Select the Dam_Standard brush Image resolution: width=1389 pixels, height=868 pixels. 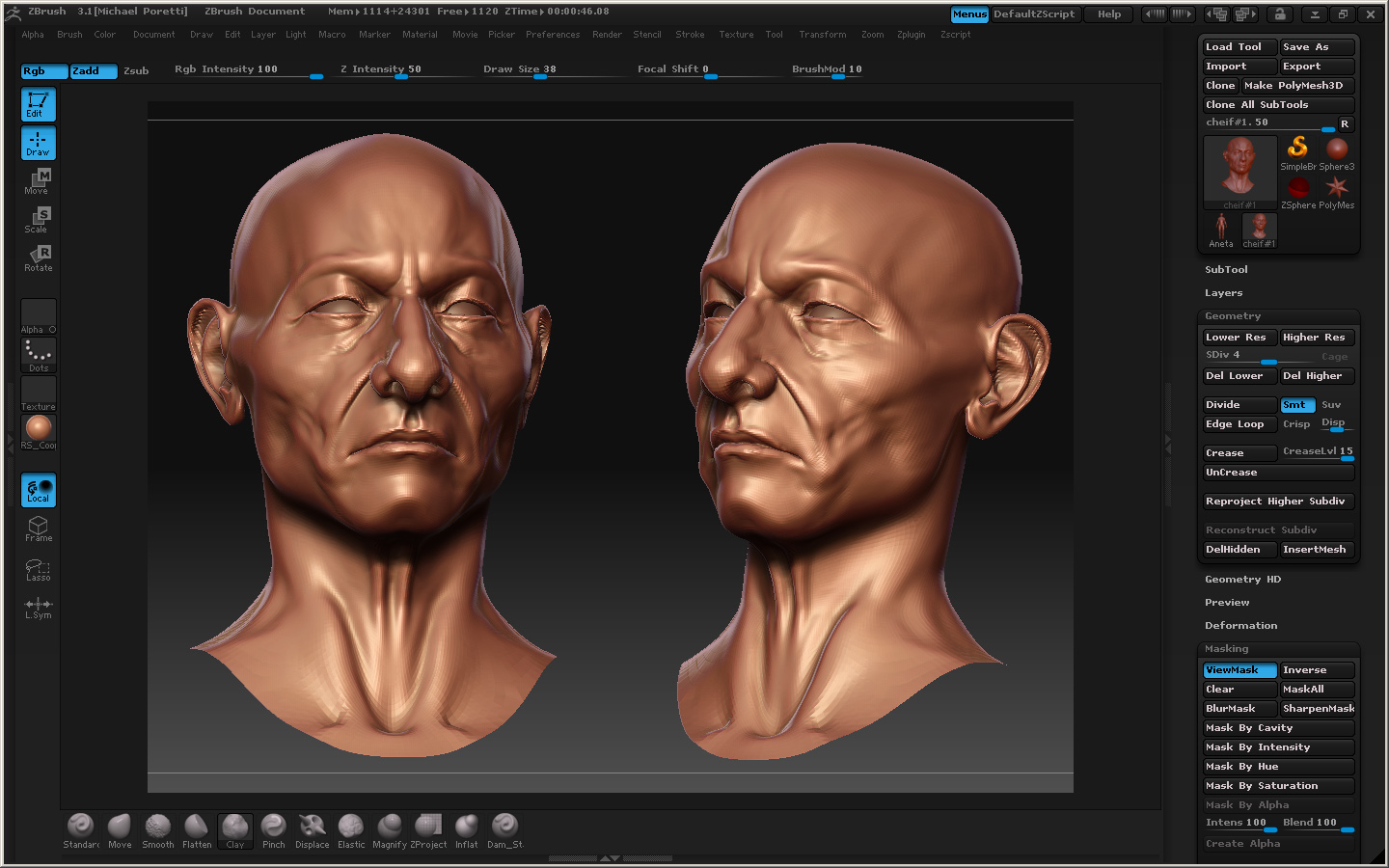(505, 831)
